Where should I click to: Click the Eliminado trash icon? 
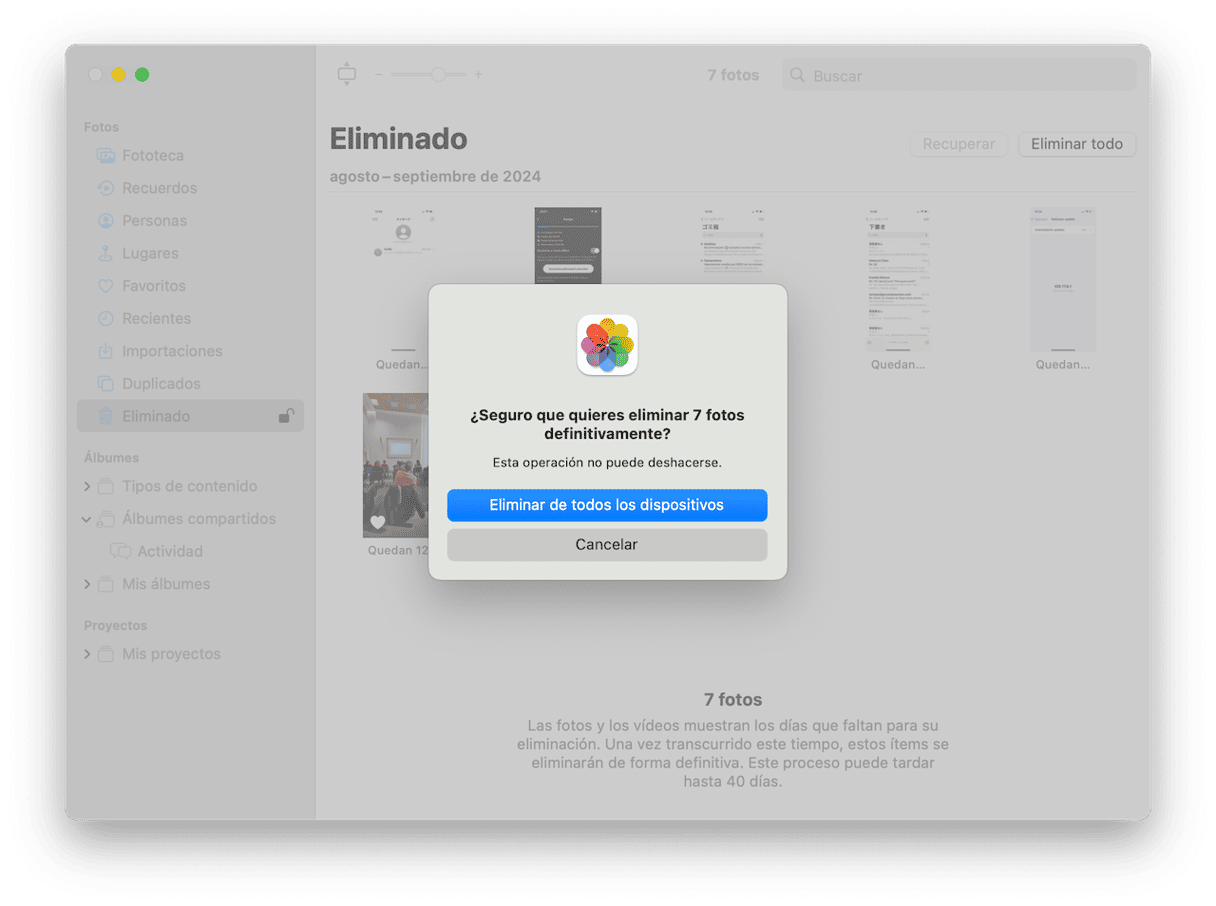tap(105, 416)
